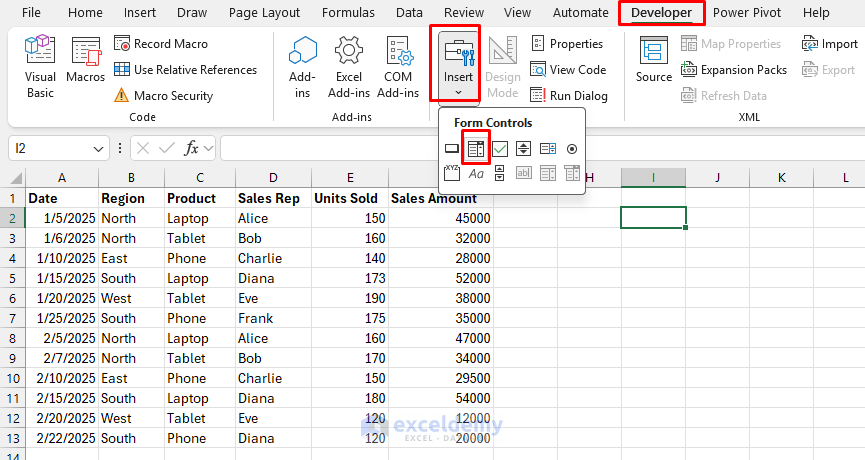Click the formula bar Cancel X
This screenshot has height=460, width=865.
[x=143, y=148]
